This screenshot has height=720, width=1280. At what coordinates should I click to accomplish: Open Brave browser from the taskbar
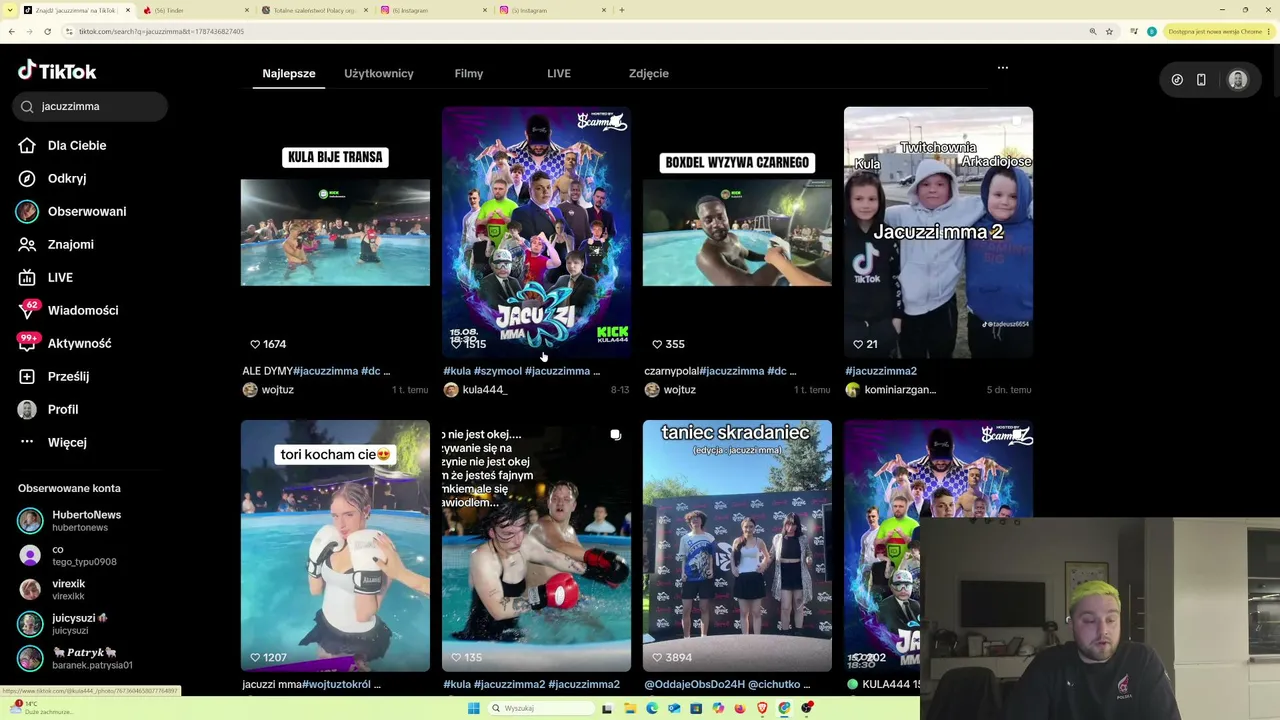[x=762, y=708]
